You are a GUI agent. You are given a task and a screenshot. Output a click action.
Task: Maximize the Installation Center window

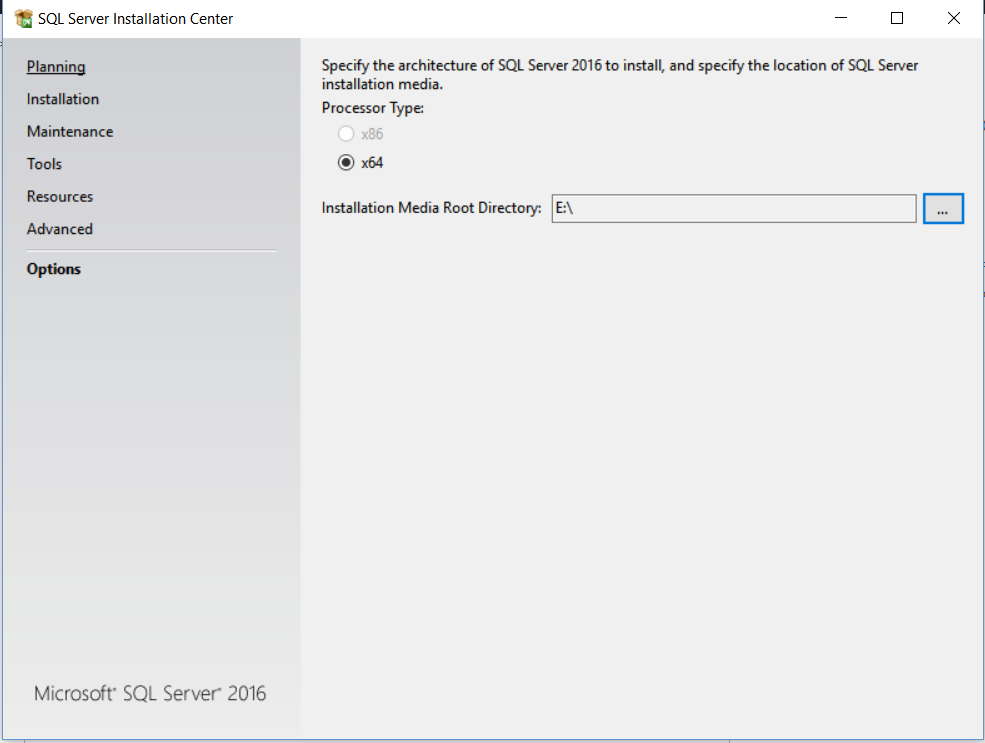[x=897, y=18]
